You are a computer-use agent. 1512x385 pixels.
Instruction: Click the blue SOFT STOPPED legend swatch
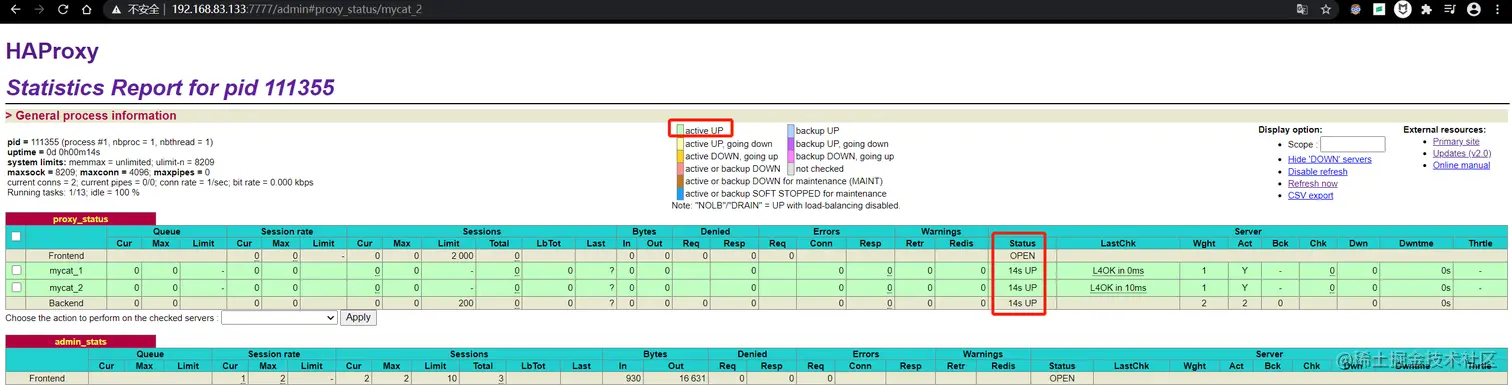680,193
